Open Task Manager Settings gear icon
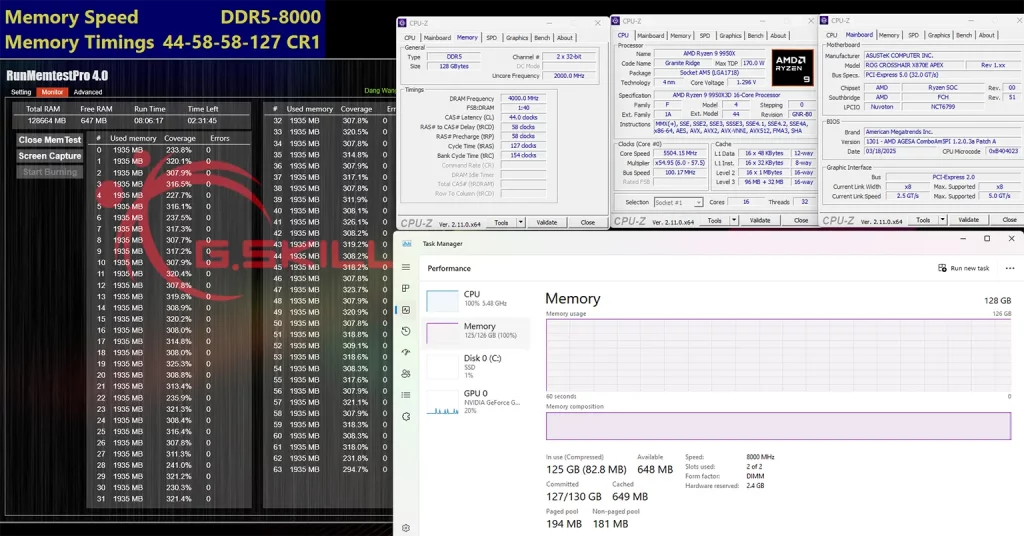Viewport: 1024px width, 536px height. 406,528
